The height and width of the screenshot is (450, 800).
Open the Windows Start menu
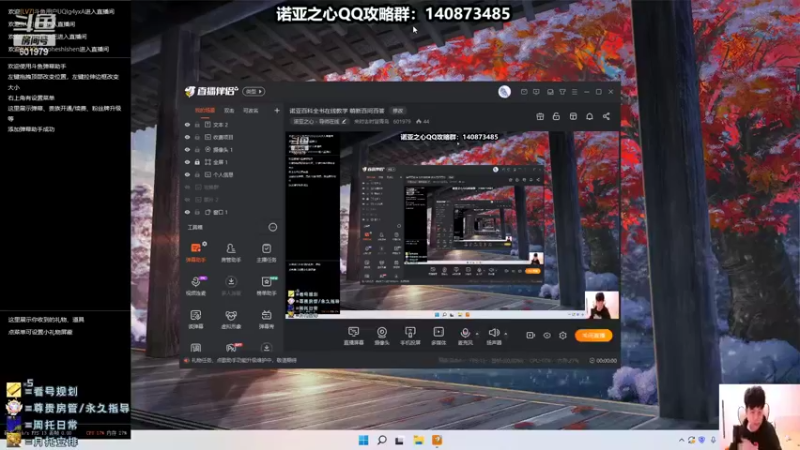(363, 440)
